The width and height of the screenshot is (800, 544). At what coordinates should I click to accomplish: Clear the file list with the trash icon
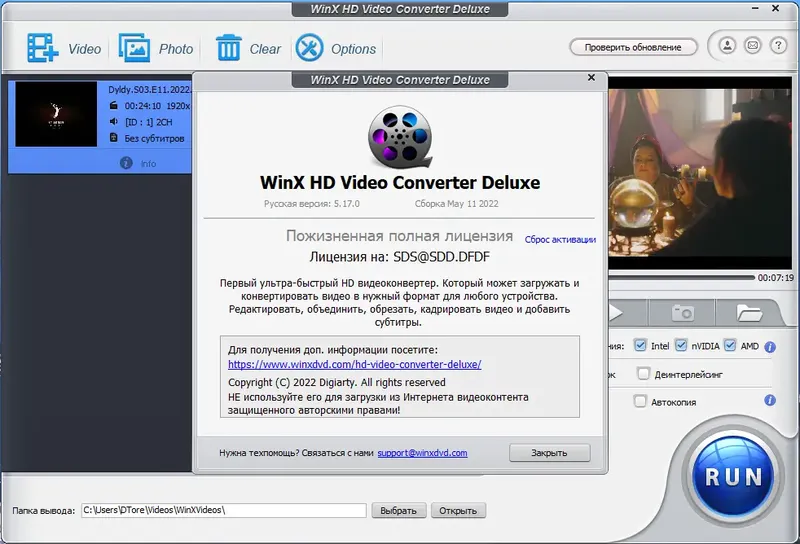[x=229, y=48]
